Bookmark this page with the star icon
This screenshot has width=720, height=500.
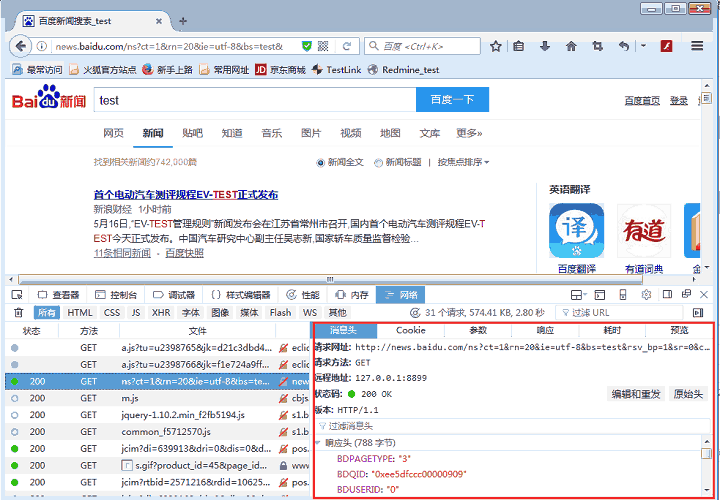pyautogui.click(x=495, y=46)
